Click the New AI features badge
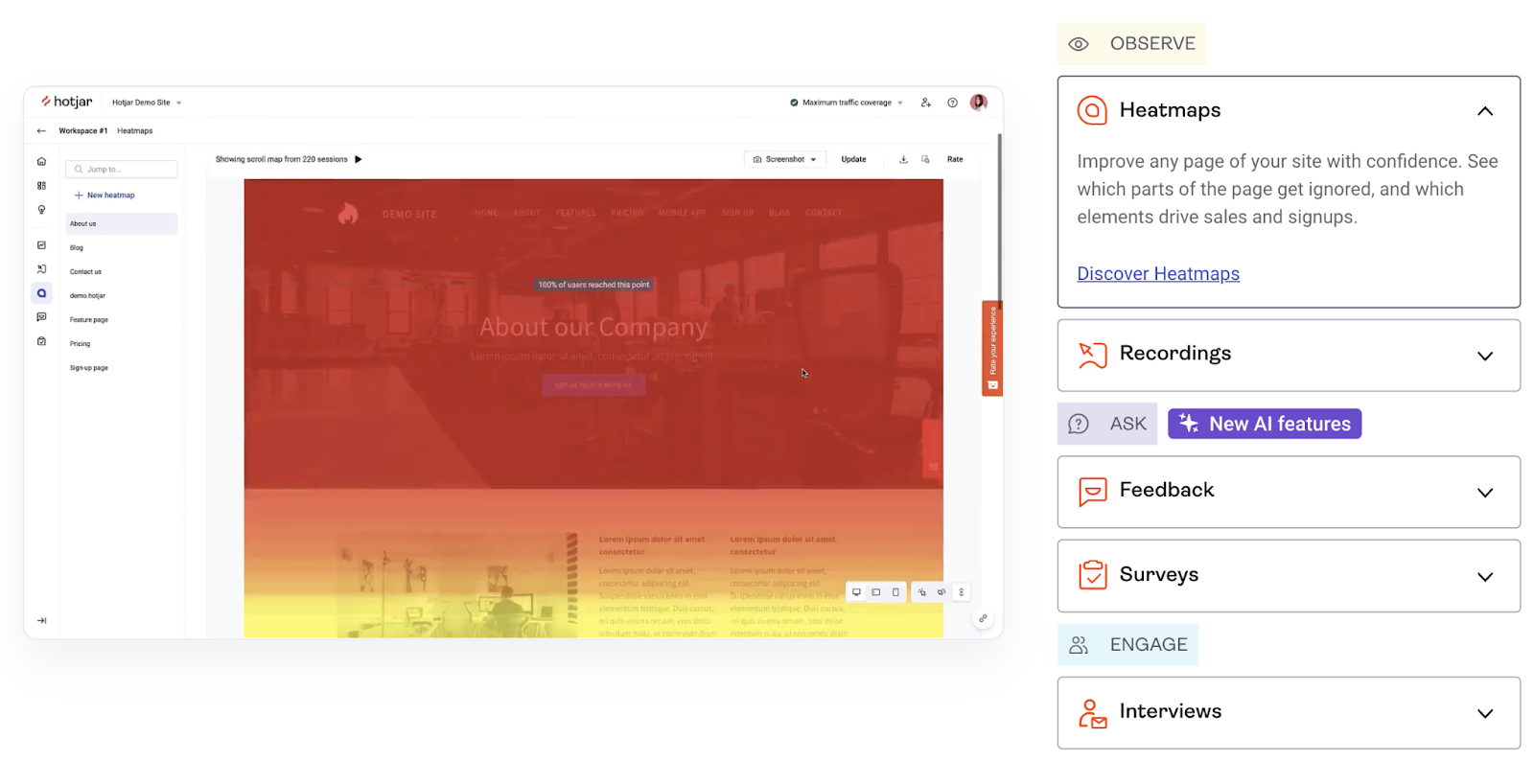 click(1264, 424)
